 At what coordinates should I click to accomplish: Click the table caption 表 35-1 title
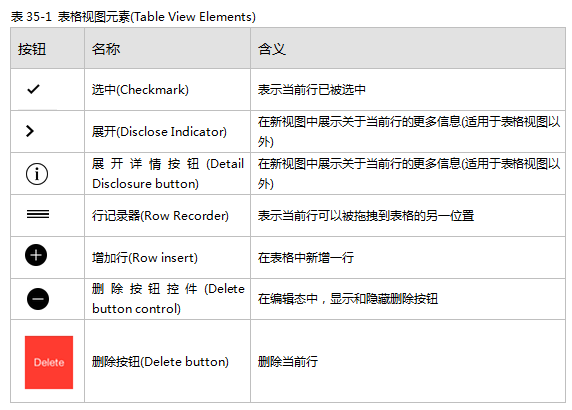pos(133,17)
